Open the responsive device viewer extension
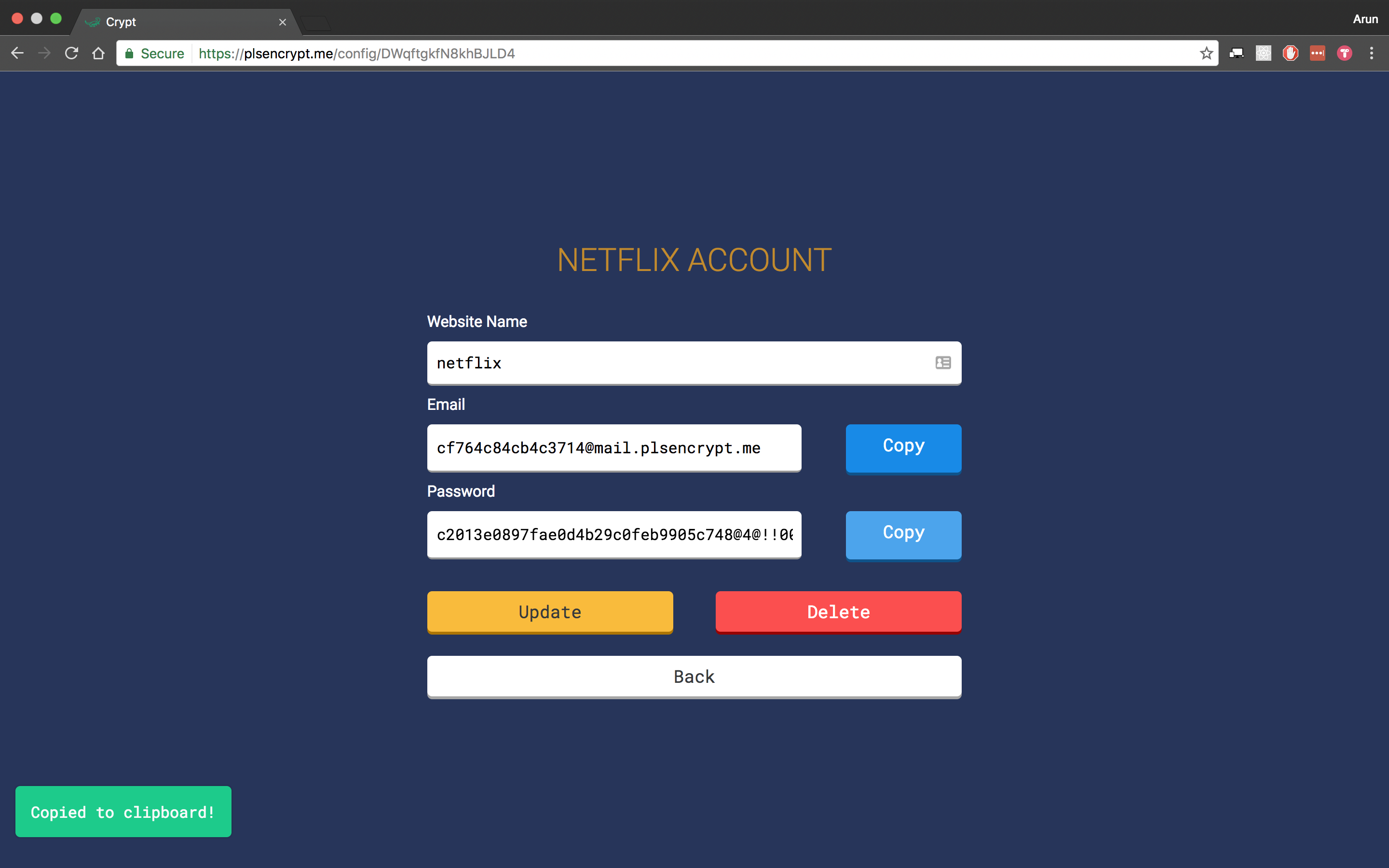Viewport: 1389px width, 868px height. [1236, 54]
